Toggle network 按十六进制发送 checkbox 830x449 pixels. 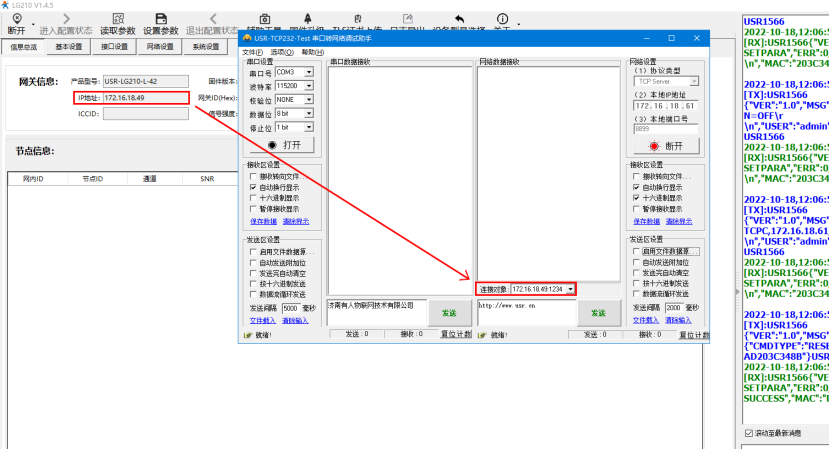636,283
